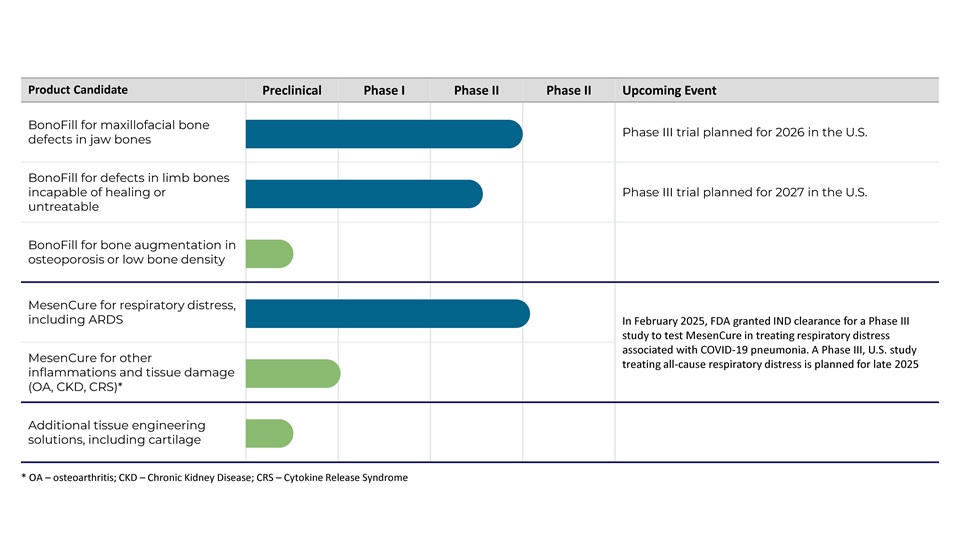Select the green osteoporosis bone augmentation bar
This screenshot has width=960, height=540.
[269, 253]
